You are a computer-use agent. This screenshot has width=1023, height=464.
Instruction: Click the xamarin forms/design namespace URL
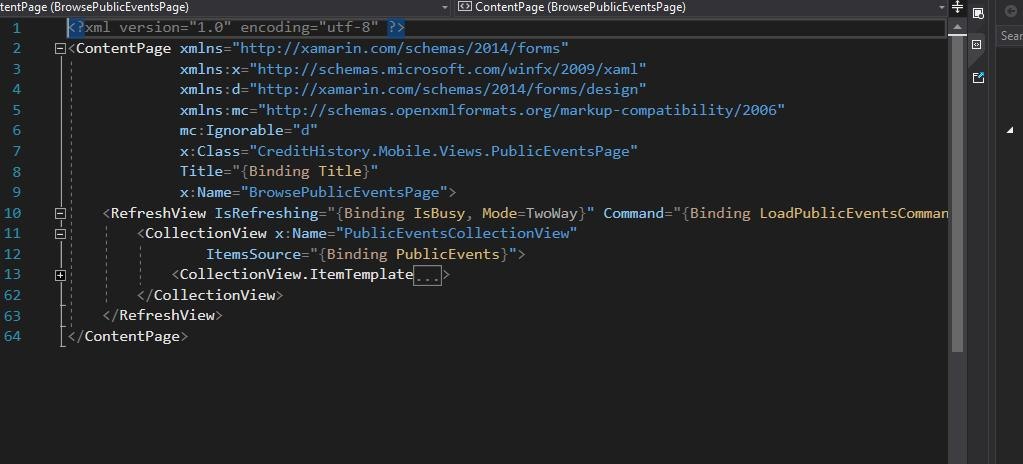(x=448, y=89)
